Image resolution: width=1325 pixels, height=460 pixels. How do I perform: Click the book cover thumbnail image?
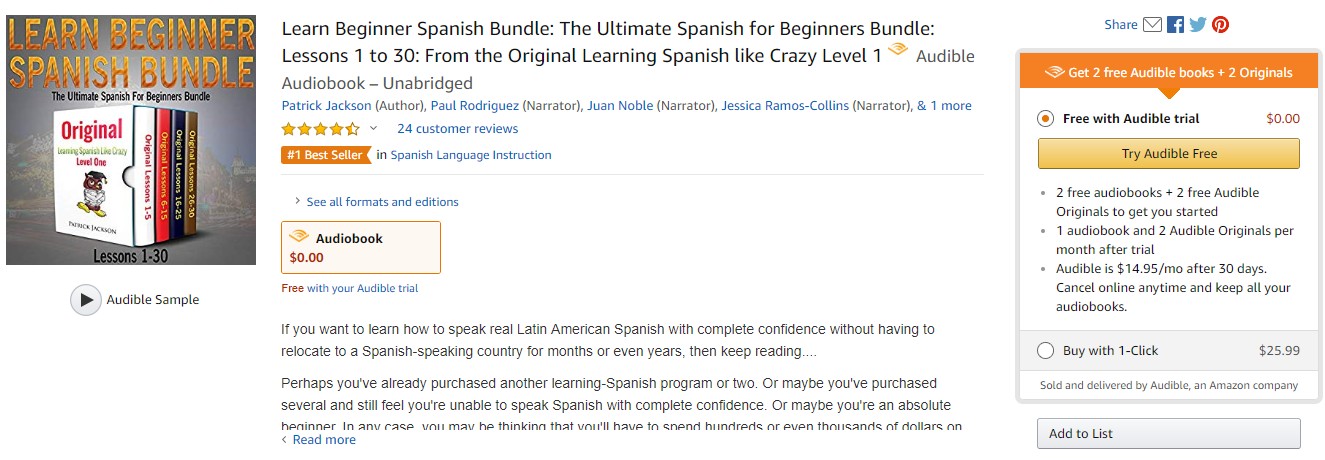(131, 140)
